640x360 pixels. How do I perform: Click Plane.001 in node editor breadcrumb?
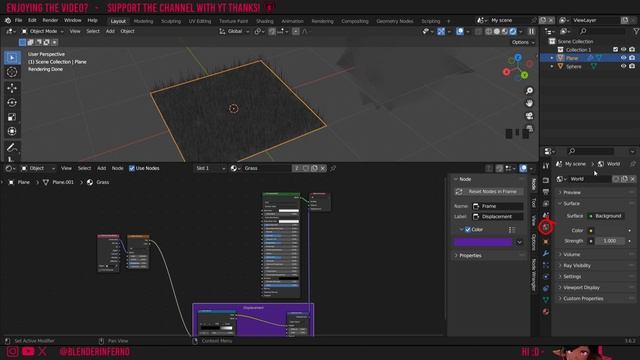tap(63, 182)
